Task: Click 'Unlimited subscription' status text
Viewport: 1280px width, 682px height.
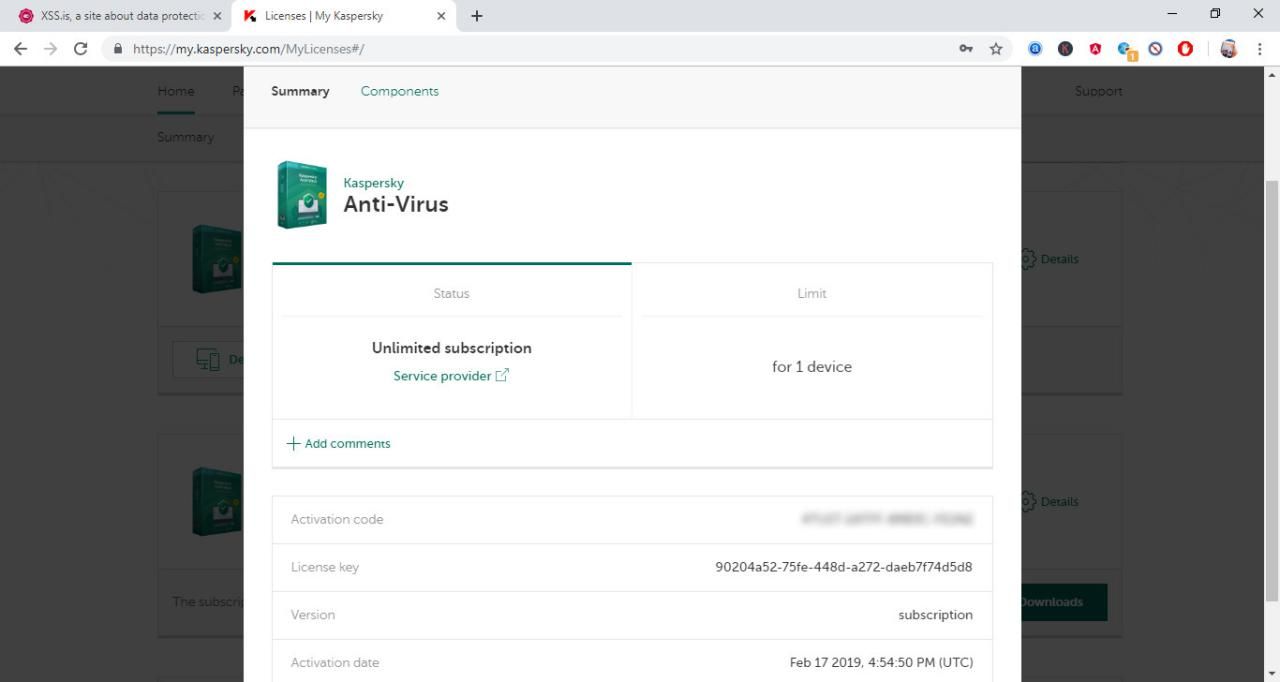Action: [452, 348]
